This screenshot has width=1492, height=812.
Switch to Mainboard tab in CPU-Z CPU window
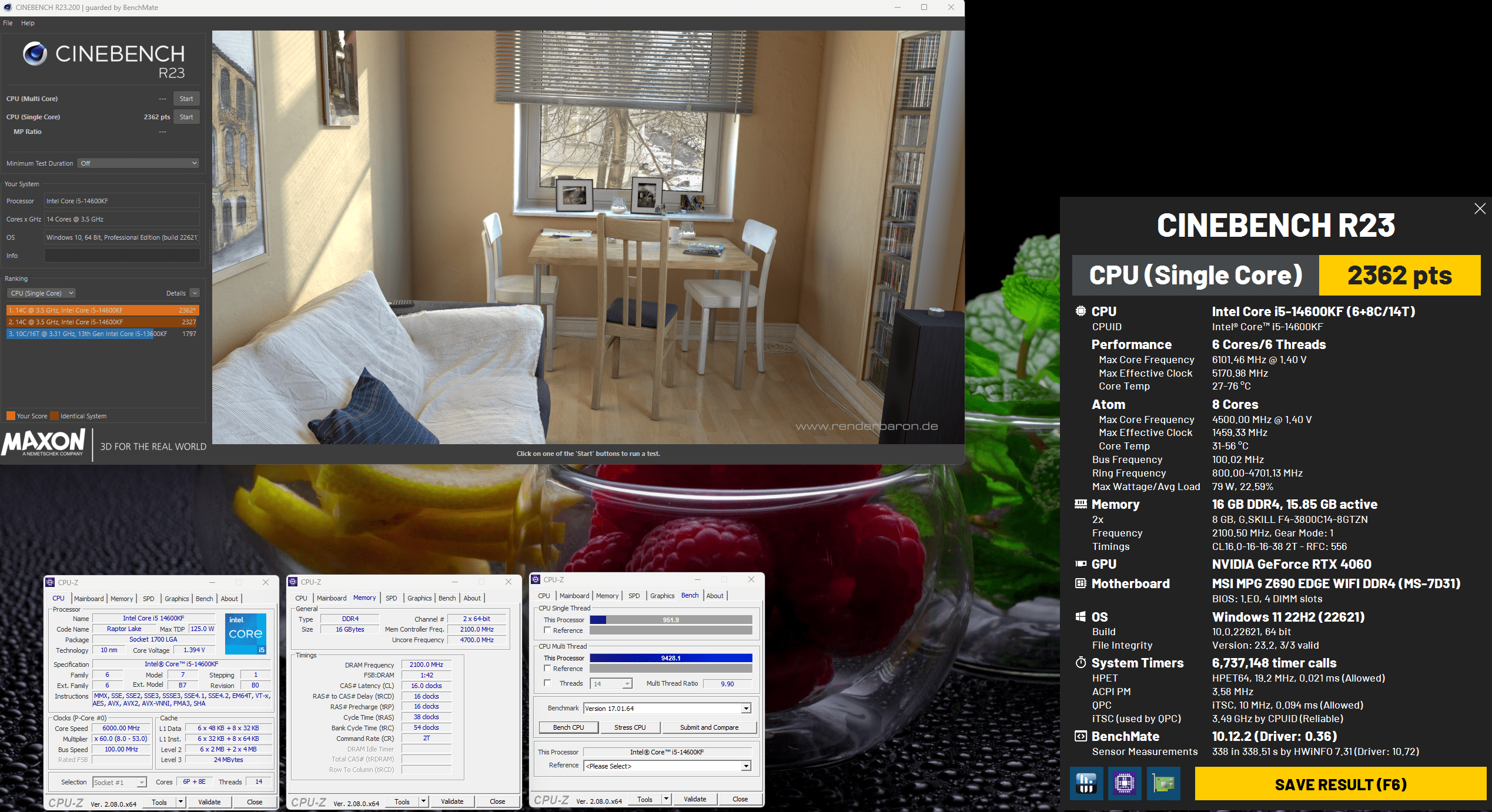point(89,599)
